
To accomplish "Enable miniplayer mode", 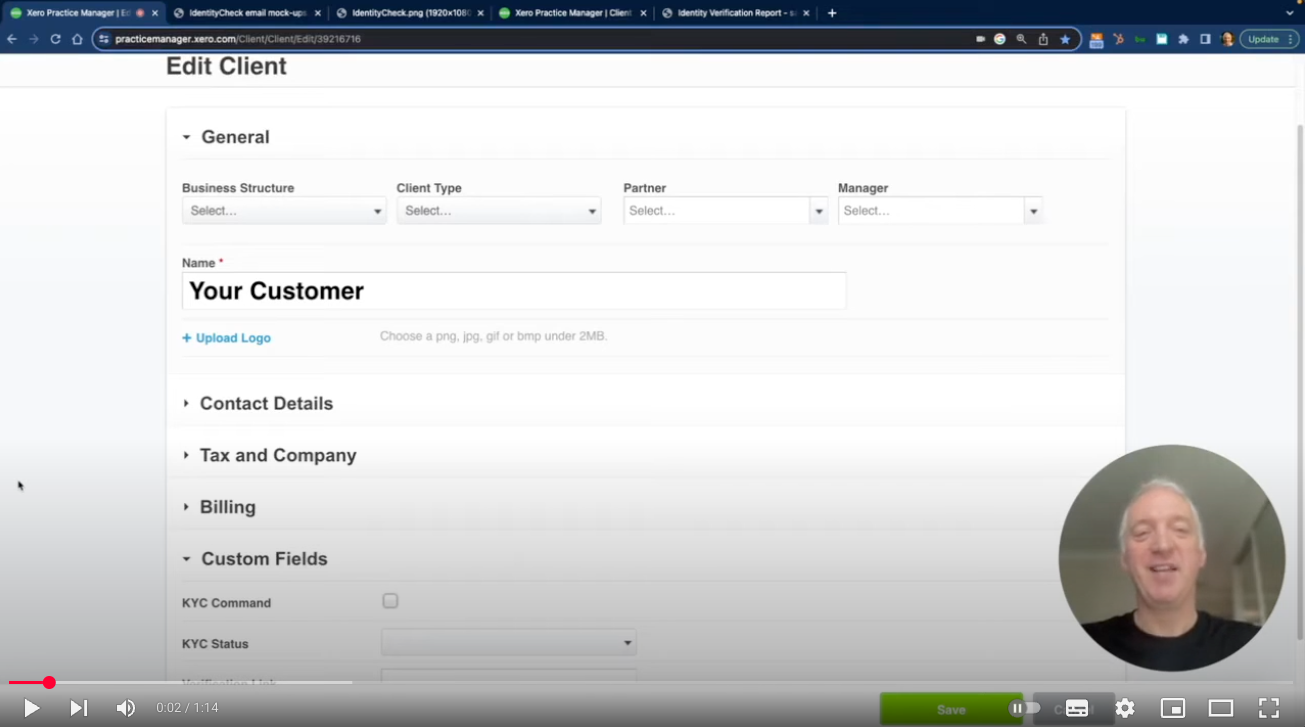I will click(1173, 708).
